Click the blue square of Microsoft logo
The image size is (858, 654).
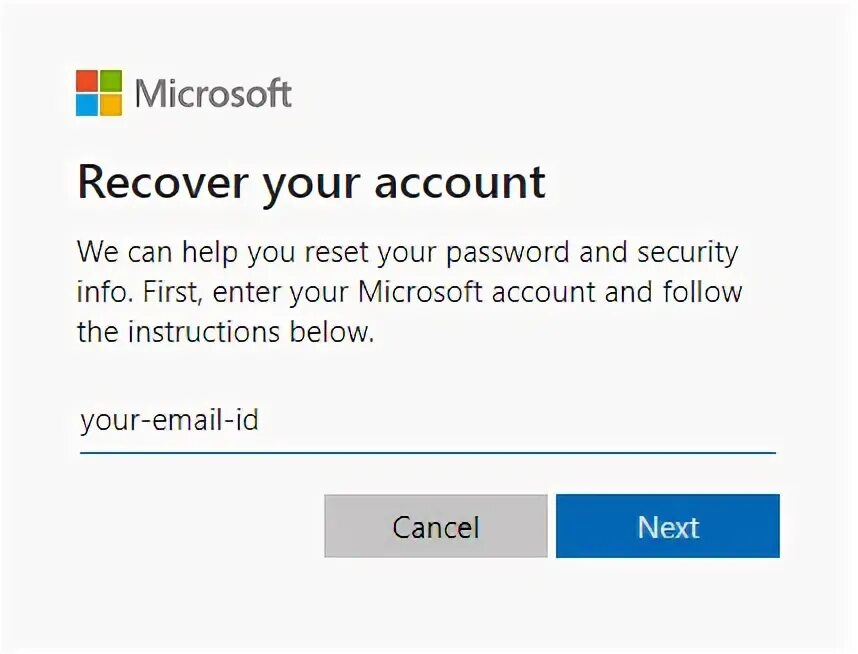[x=87, y=104]
